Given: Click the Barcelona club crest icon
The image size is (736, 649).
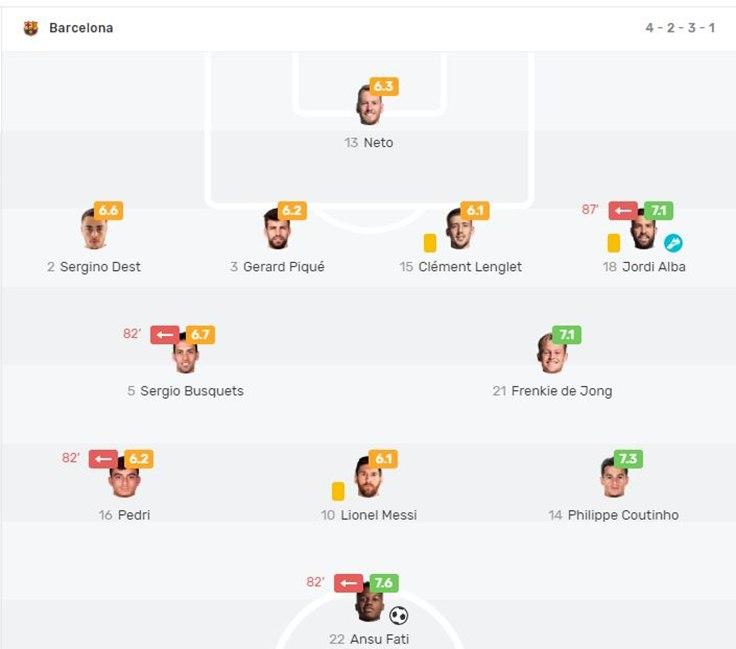Looking at the screenshot, I should (x=31, y=28).
